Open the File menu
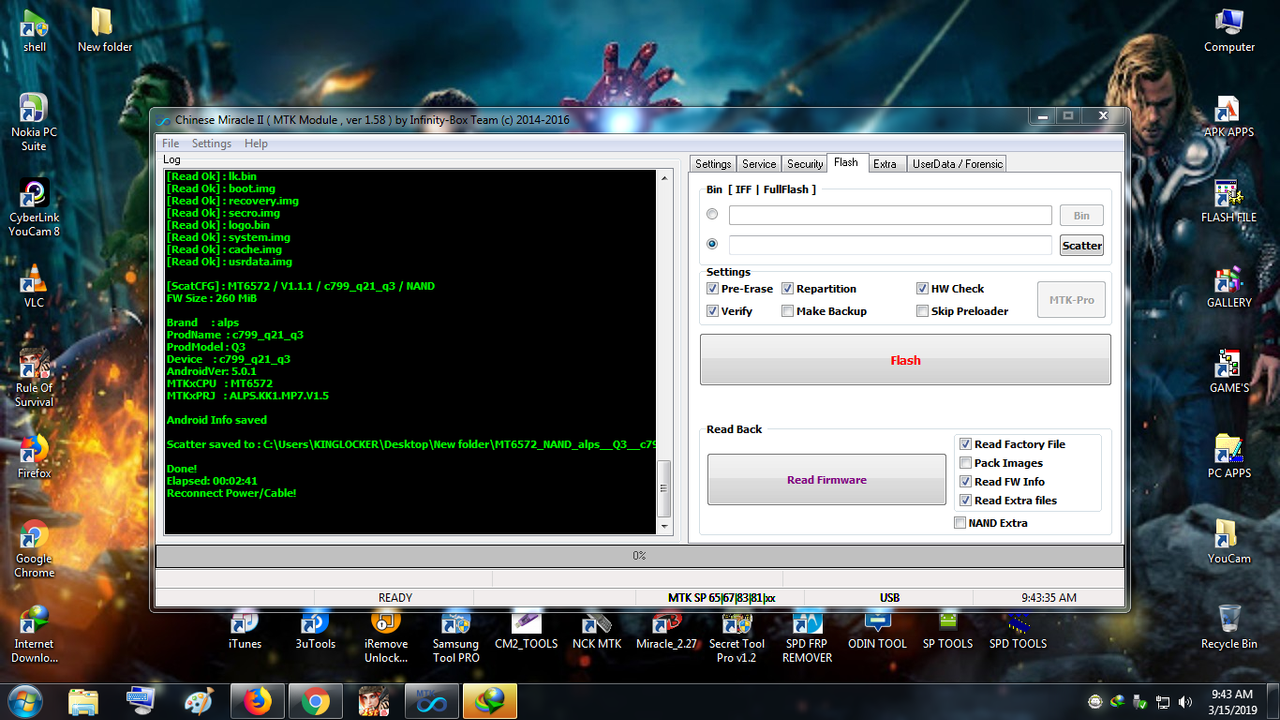Screen dimensions: 1280x720 coord(171,143)
